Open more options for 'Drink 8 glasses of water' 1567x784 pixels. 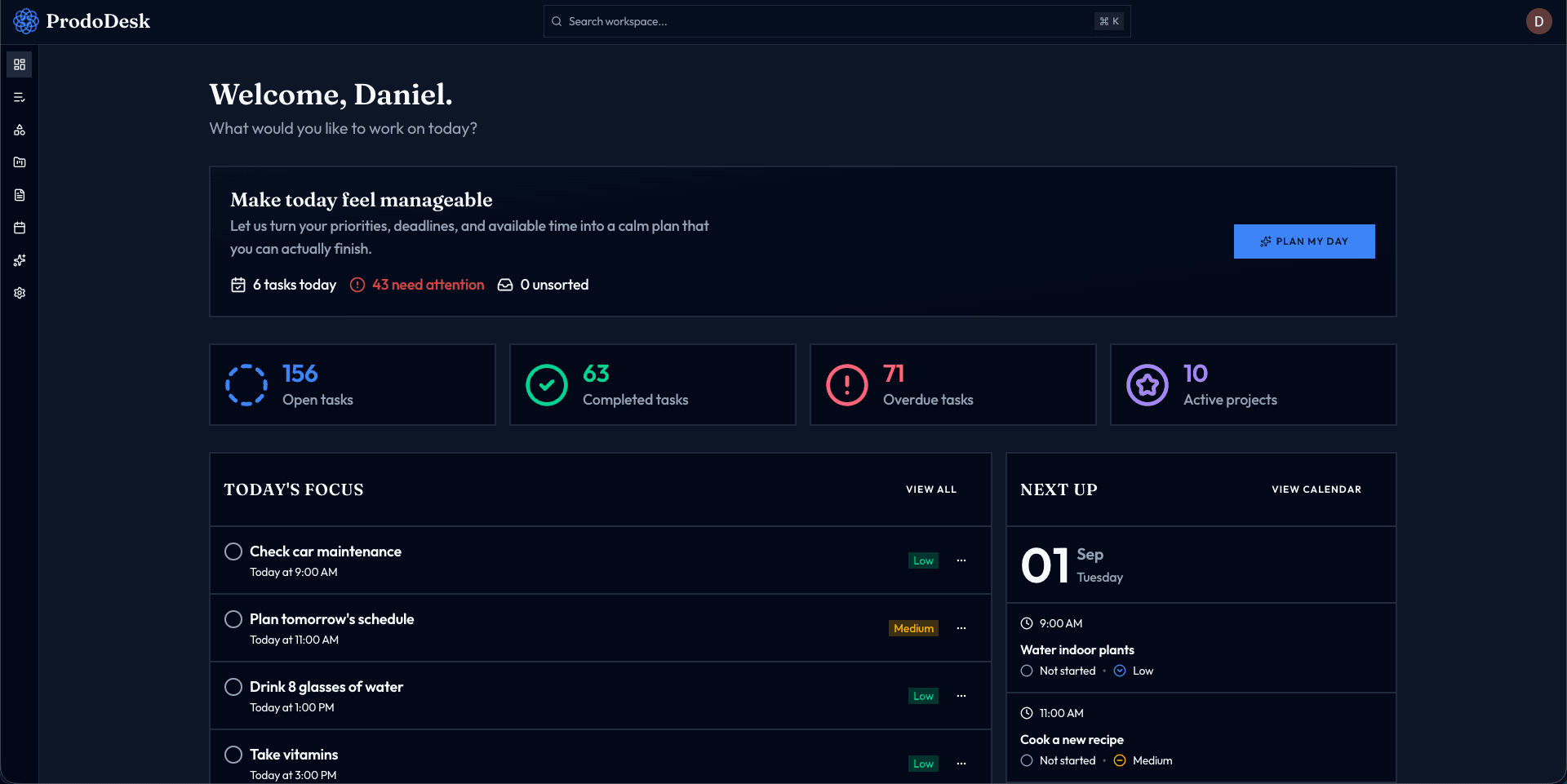[961, 696]
